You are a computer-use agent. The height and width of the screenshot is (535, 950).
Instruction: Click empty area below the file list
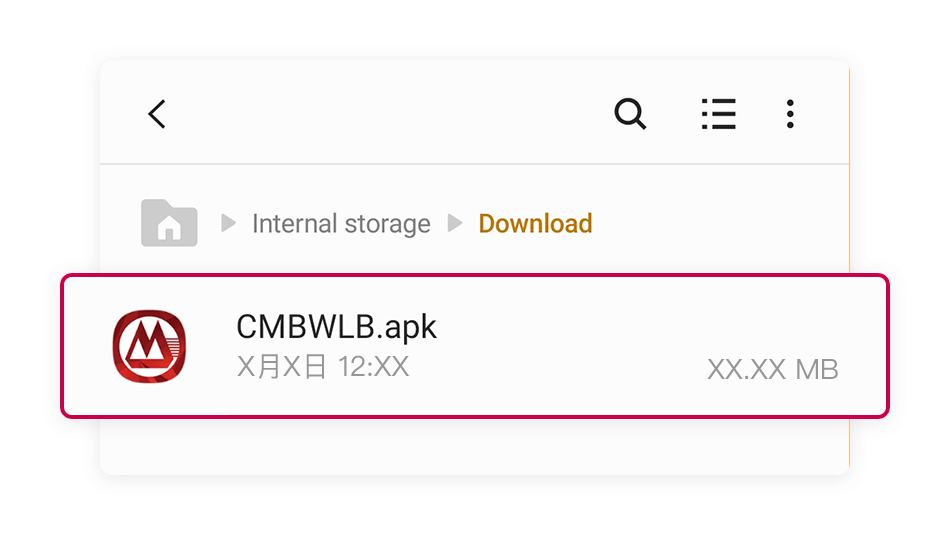(x=474, y=446)
